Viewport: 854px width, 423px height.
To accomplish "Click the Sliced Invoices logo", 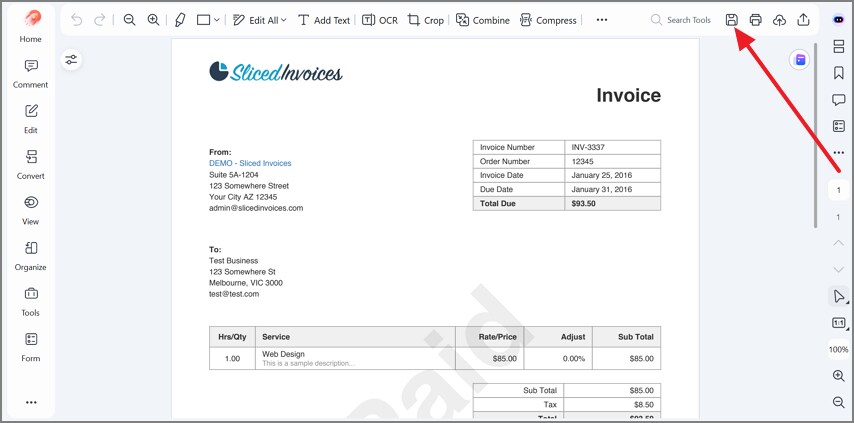I will (x=276, y=72).
